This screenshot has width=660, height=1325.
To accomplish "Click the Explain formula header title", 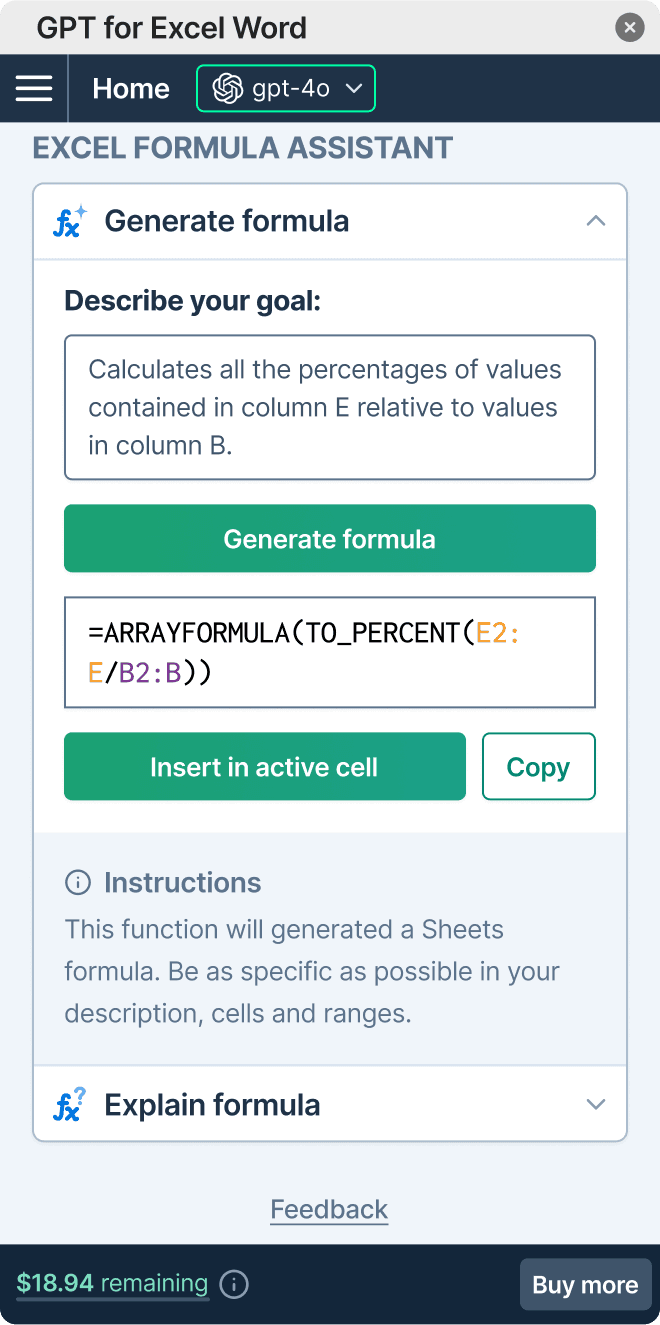I will 212,1105.
